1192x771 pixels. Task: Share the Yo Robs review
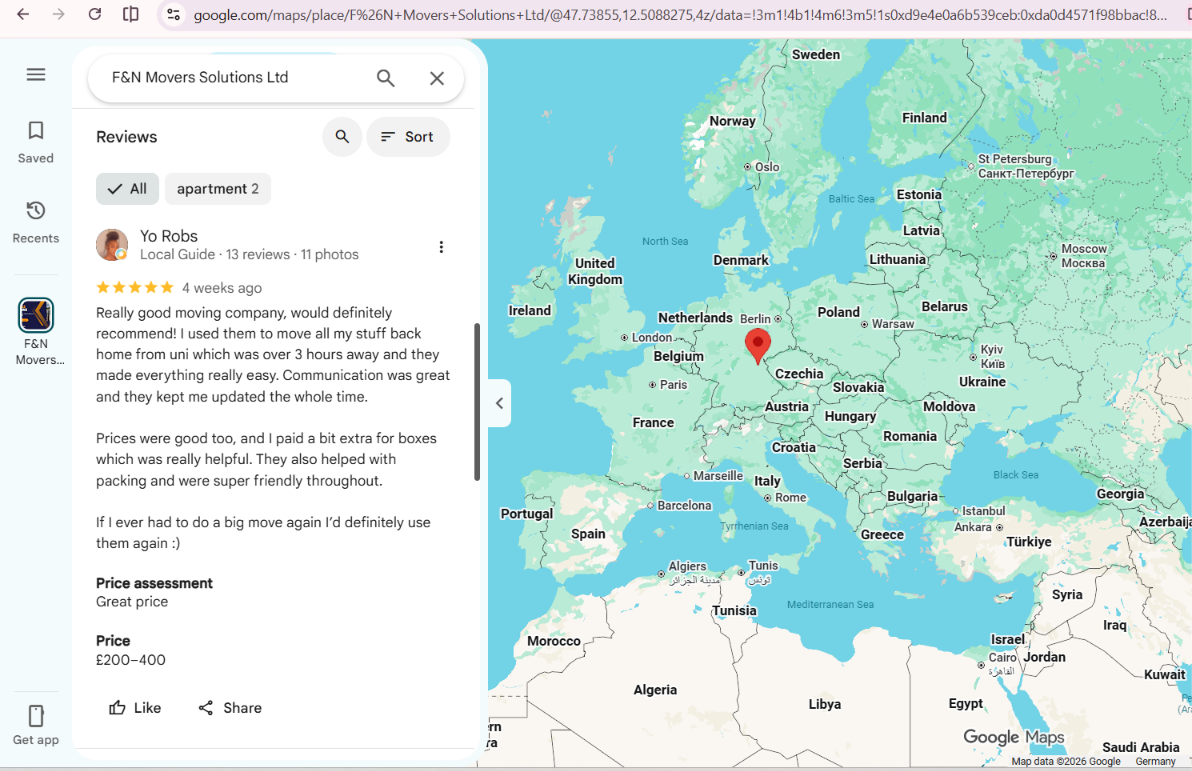(x=230, y=708)
